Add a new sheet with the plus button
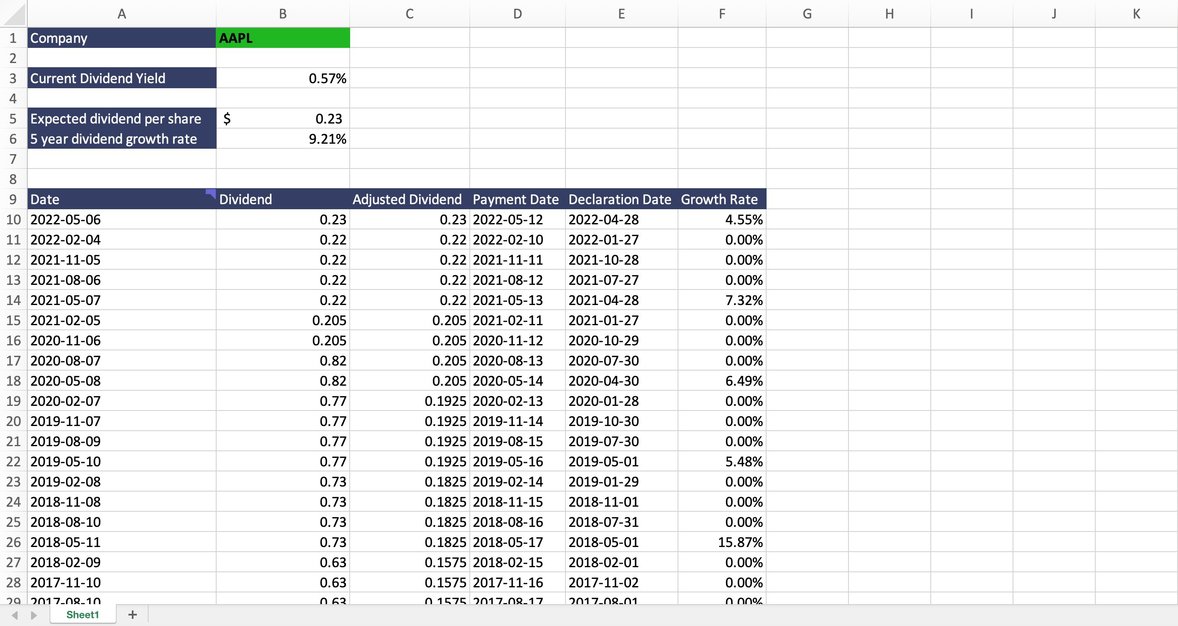Image resolution: width=1178 pixels, height=626 pixels. (131, 614)
